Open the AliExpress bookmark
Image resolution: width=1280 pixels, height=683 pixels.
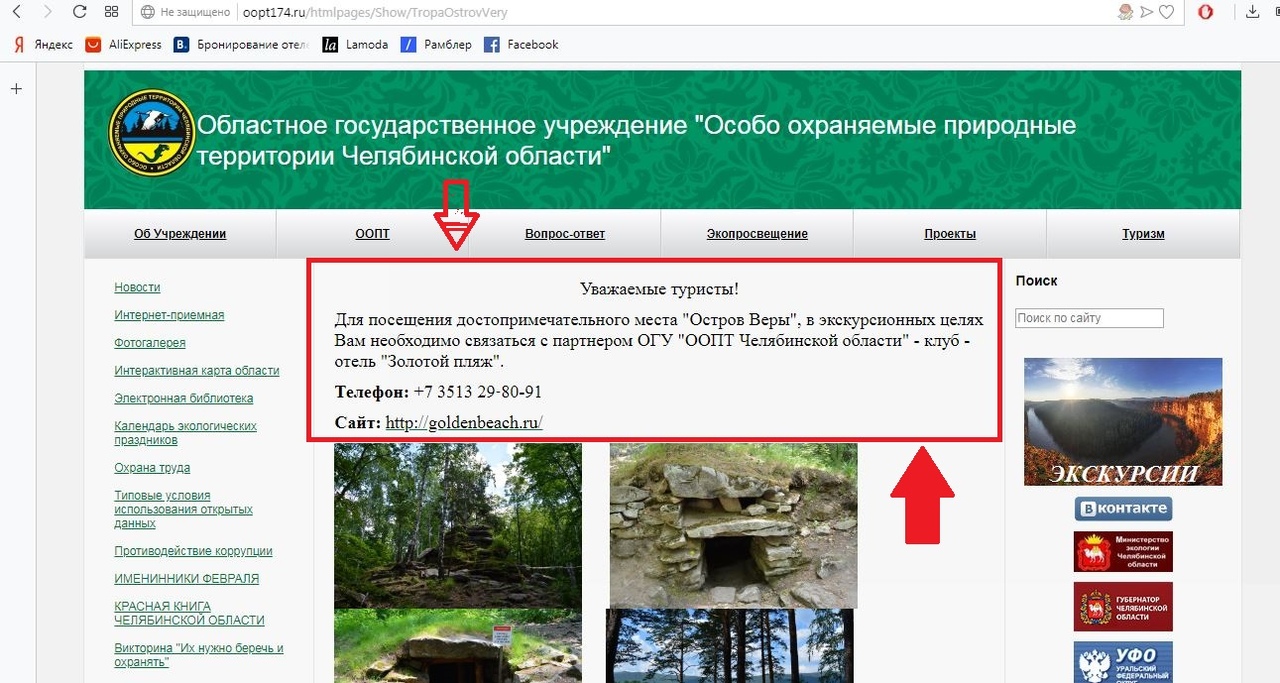pyautogui.click(x=123, y=44)
